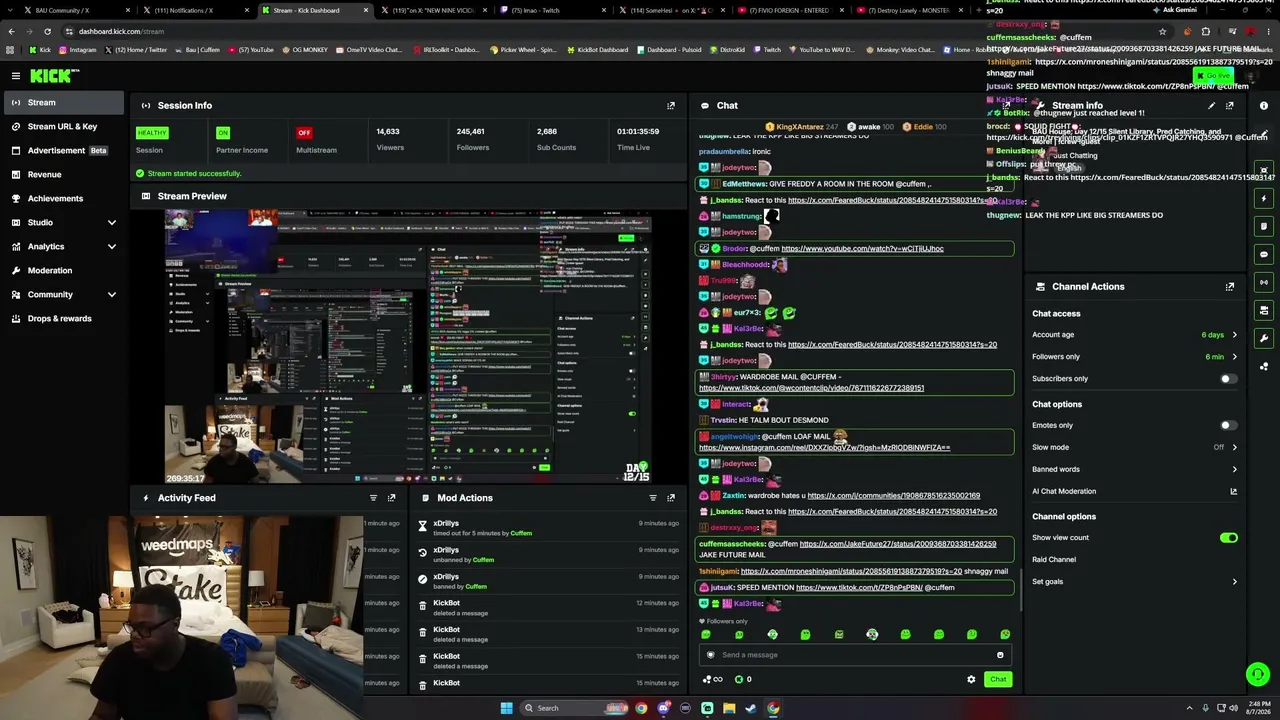Open the emote picker in message box
Screen dimensions: 1280x720
pos(1000,655)
